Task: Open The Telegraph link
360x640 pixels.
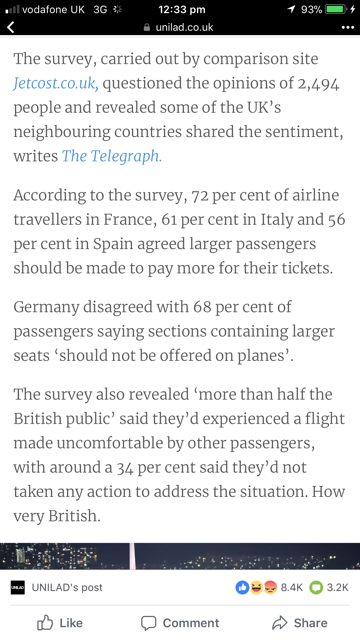Action: pos(111,156)
